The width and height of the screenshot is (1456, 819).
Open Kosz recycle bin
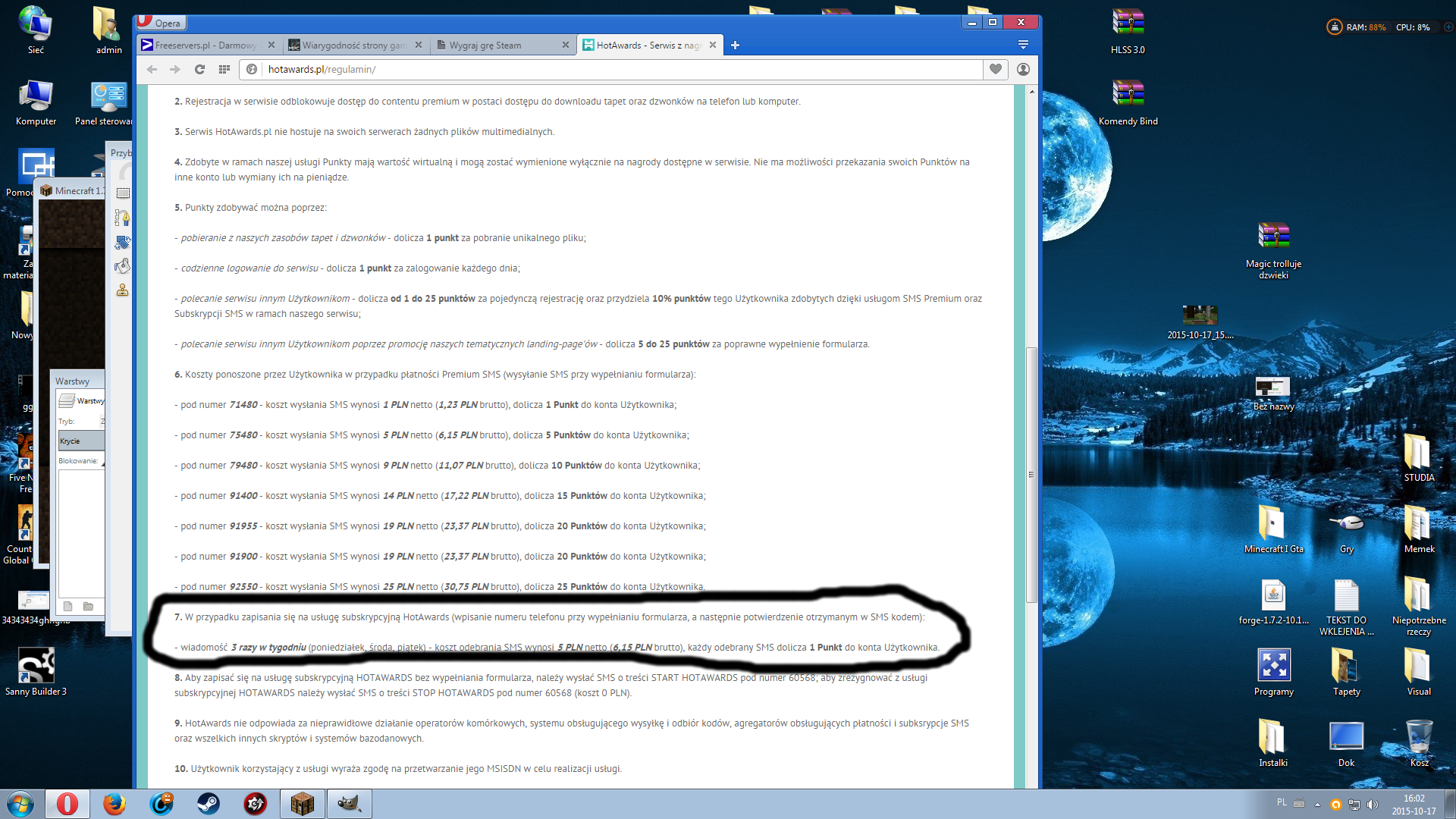tap(1419, 743)
